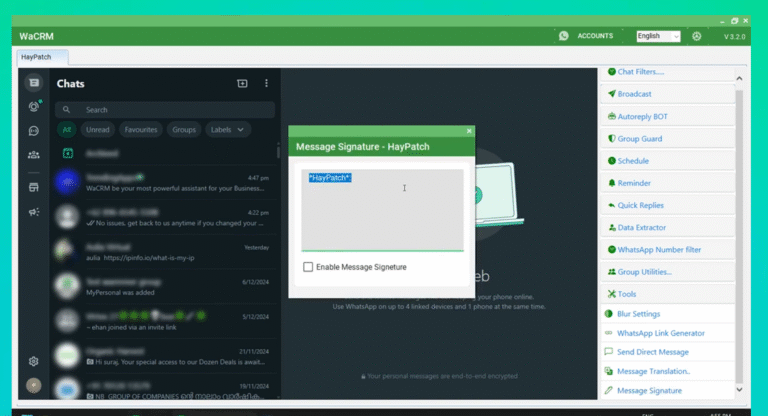This screenshot has height=416, width=768.
Task: Enable Message Signature checkbox
Action: [x=308, y=267]
